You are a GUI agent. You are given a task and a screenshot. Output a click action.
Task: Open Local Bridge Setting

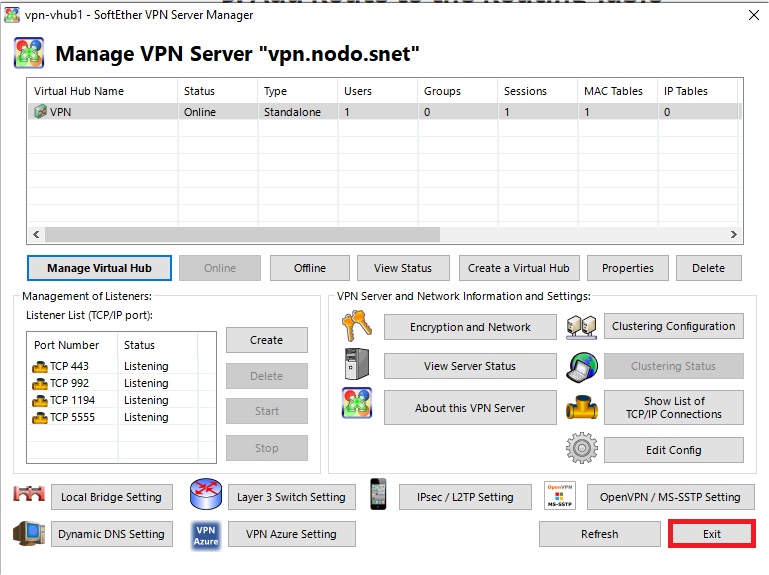112,497
